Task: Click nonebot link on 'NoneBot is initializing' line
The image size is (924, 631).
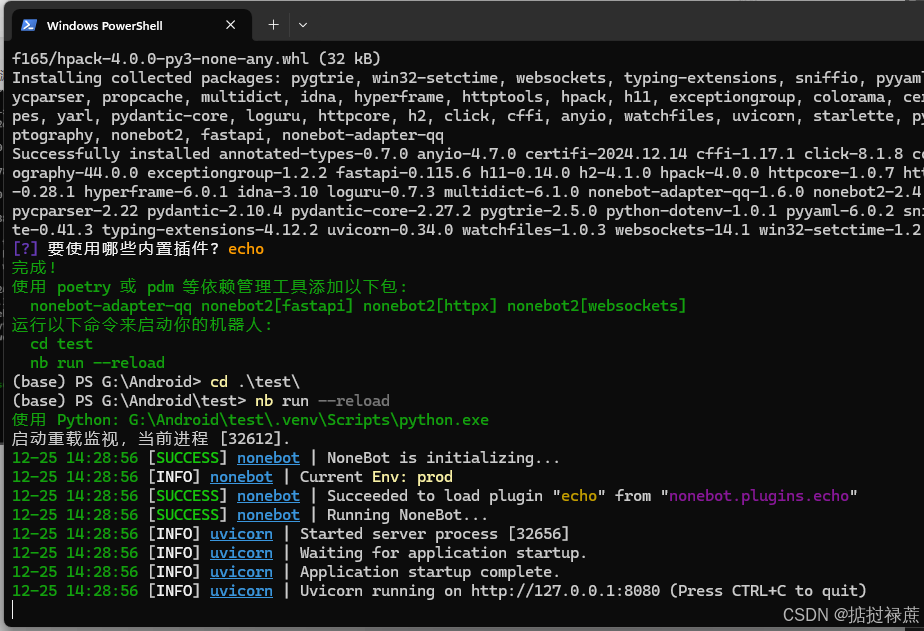Action: point(268,458)
